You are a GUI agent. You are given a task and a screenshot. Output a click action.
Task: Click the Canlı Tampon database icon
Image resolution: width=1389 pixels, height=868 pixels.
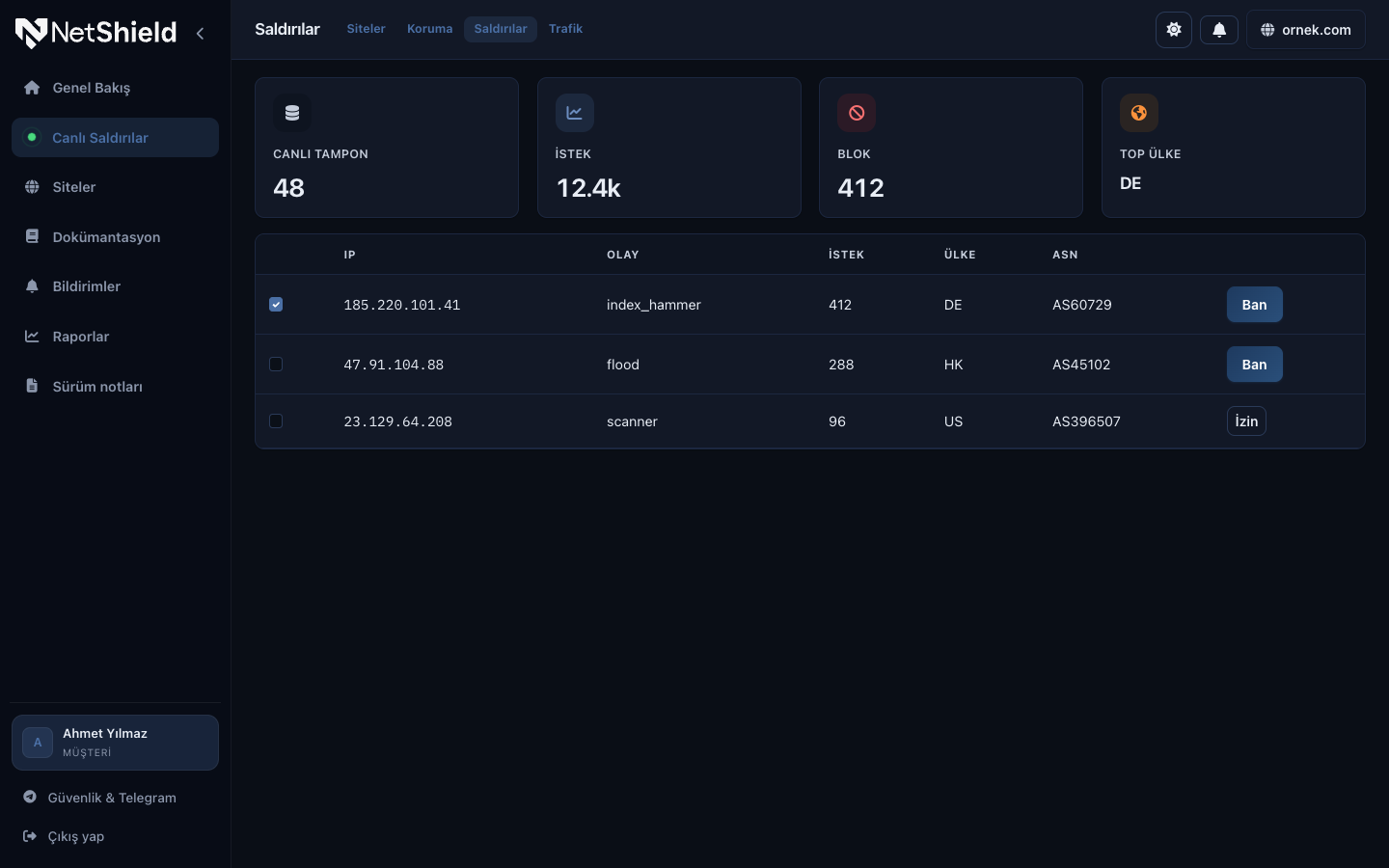pos(292,113)
